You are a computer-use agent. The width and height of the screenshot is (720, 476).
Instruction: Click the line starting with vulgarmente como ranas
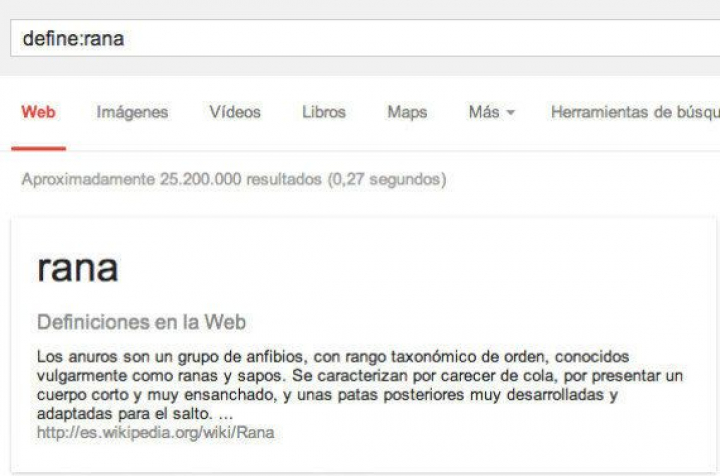pyautogui.click(x=360, y=375)
